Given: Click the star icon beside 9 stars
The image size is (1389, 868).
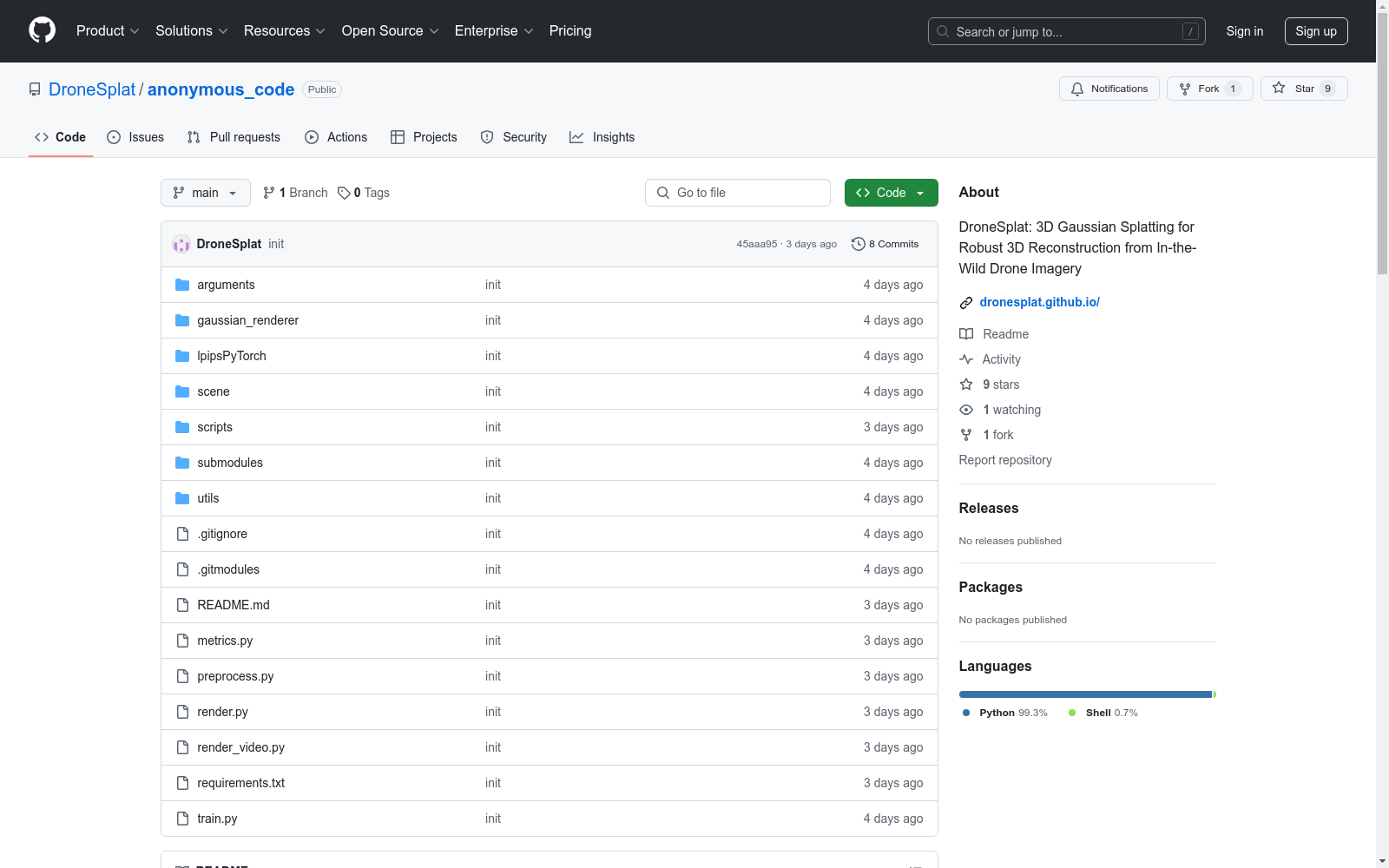Looking at the screenshot, I should point(966,385).
